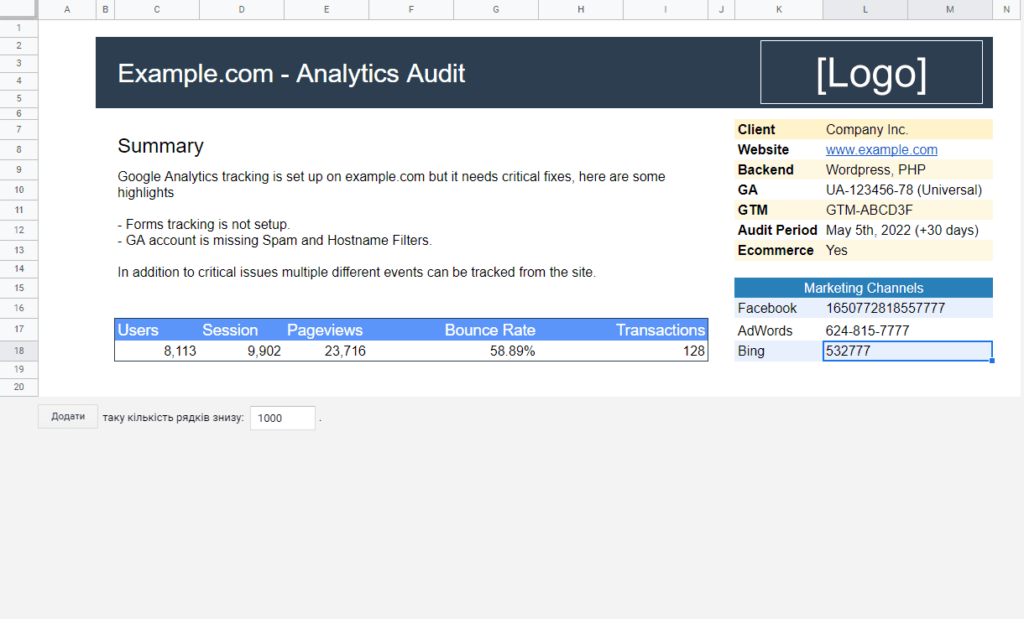This screenshot has height=619, width=1024.
Task: Select row header 18
Action: tap(18, 351)
